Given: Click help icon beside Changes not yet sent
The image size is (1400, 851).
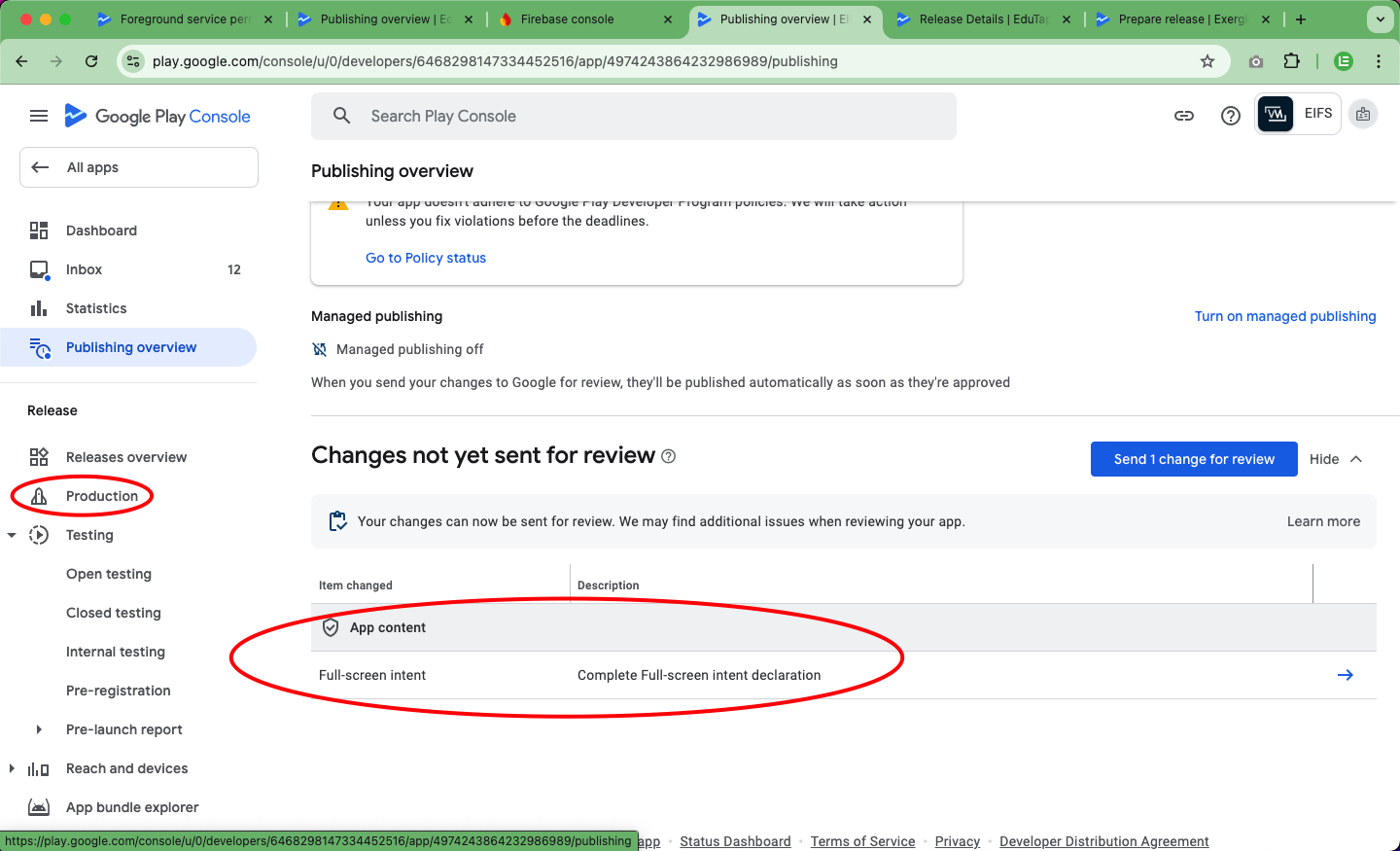Looking at the screenshot, I should click(x=669, y=456).
